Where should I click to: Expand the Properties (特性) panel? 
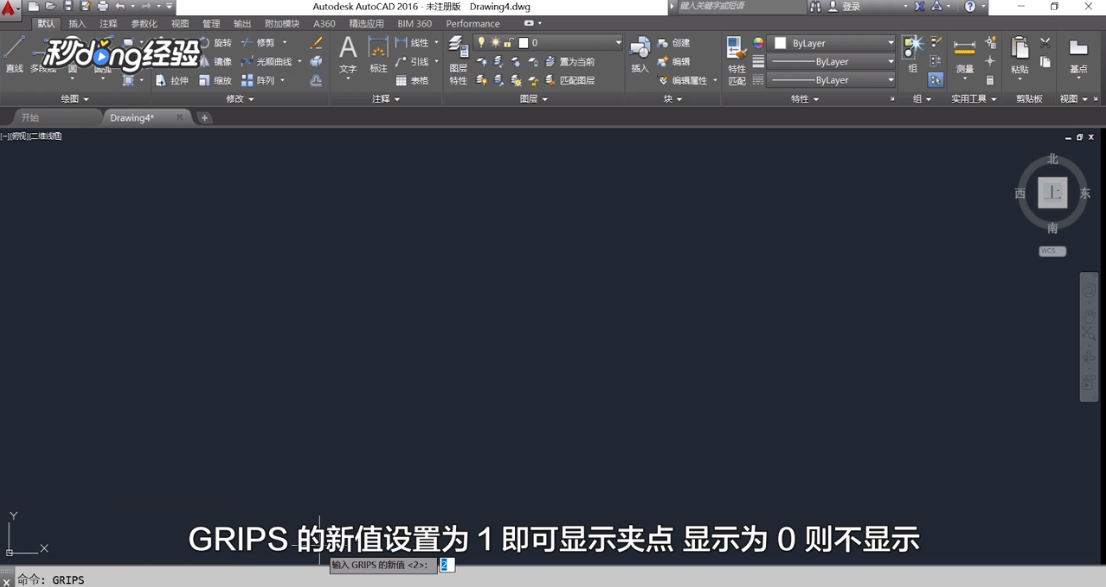805,99
